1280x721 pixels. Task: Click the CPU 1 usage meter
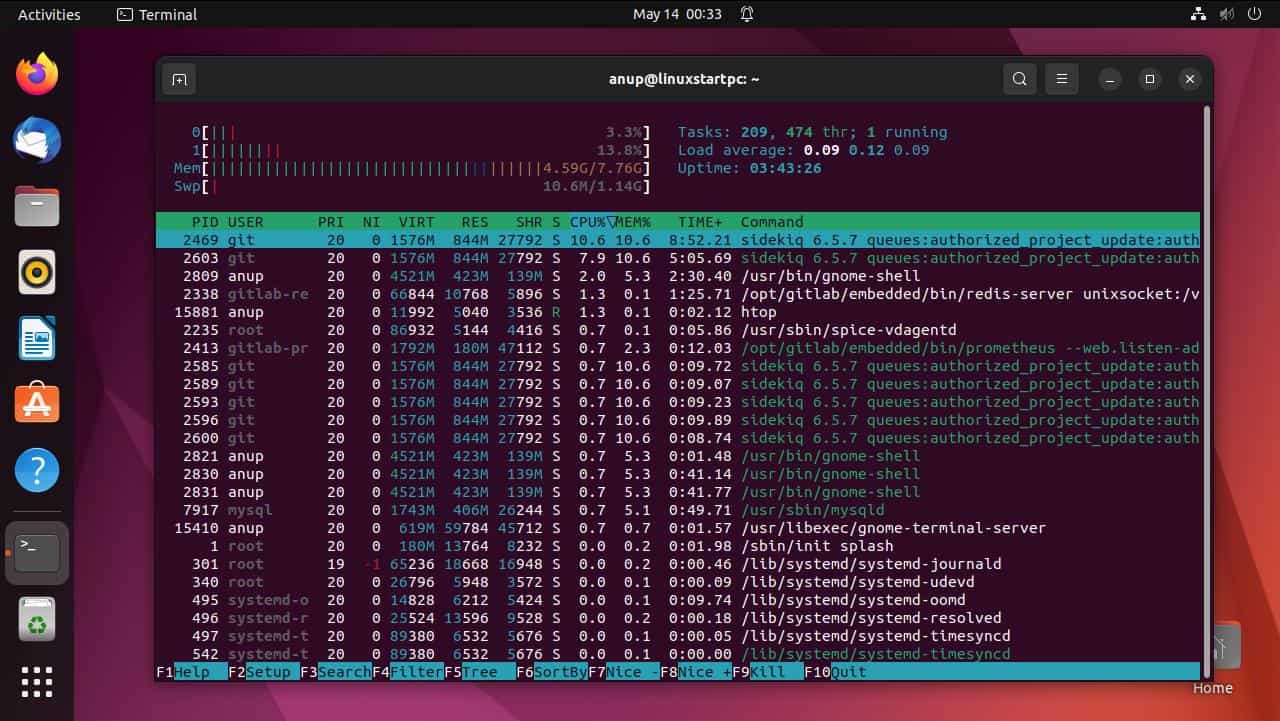coord(421,150)
